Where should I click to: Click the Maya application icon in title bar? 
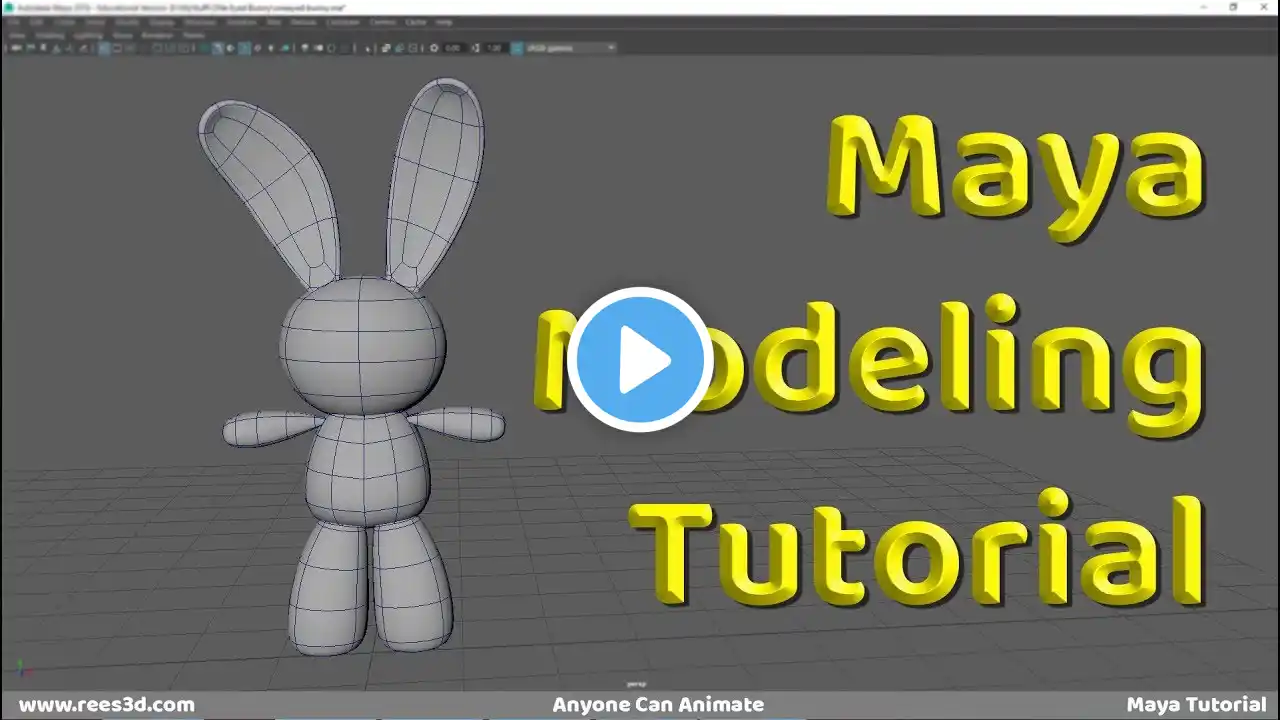tap(7, 7)
